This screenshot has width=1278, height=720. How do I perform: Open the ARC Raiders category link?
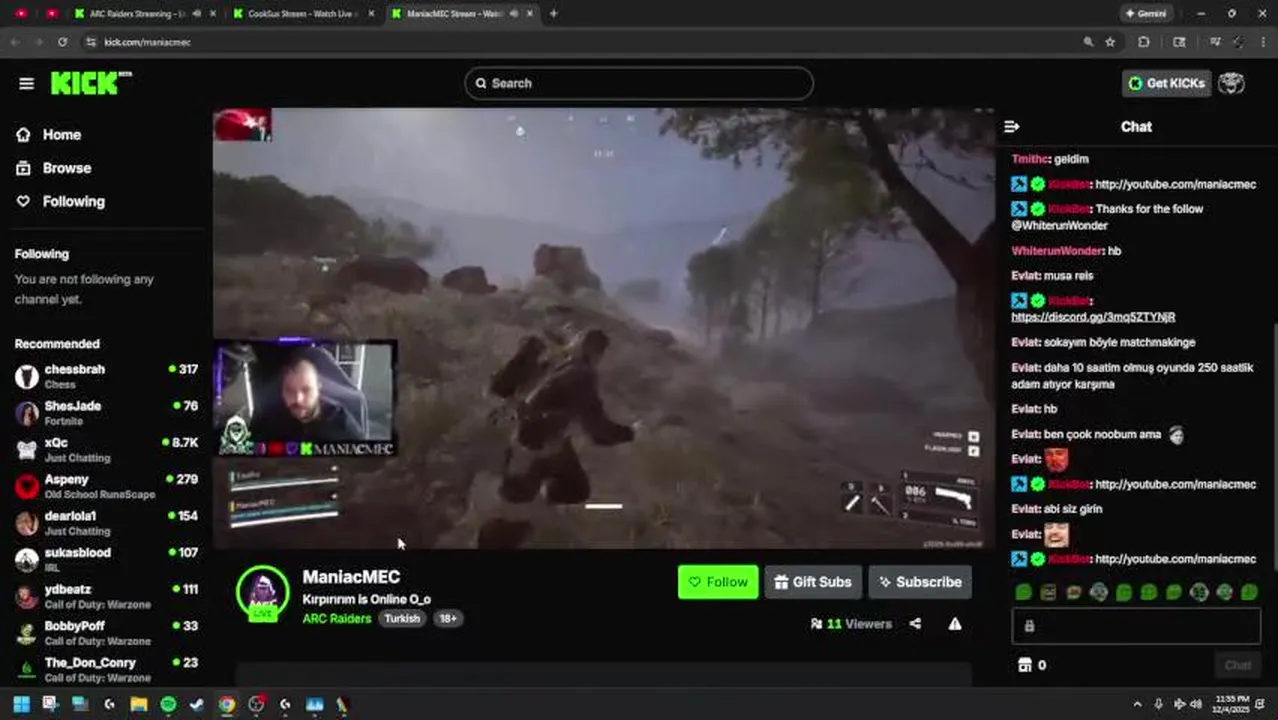[x=336, y=619]
